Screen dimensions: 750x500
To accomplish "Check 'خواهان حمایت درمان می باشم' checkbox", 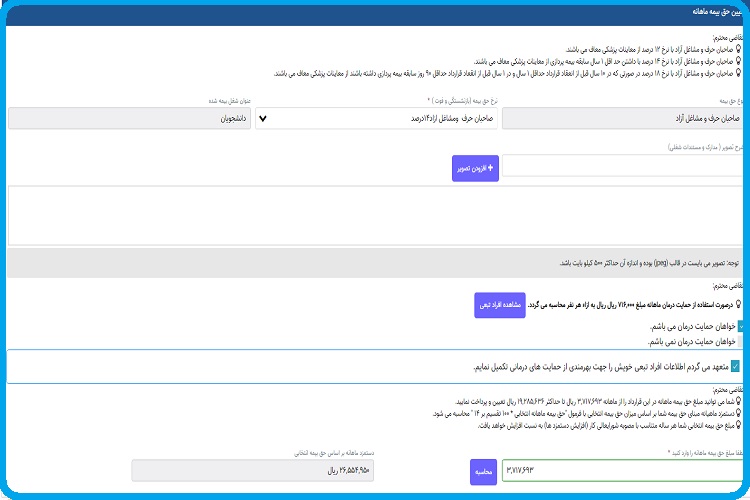I will click(740, 326).
